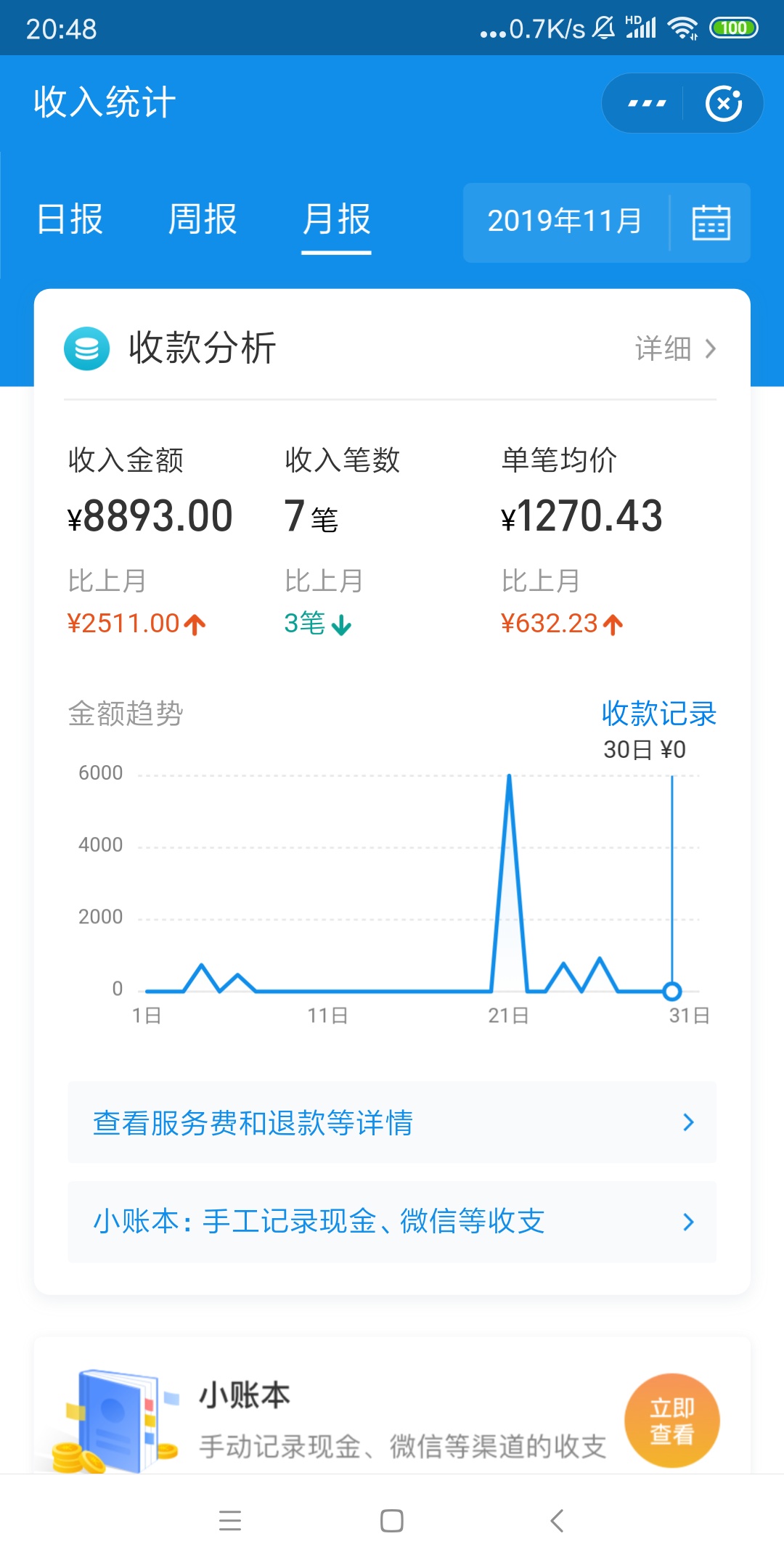Tap the battery indicator in status bar
Viewport: 784px width, 1568px height.
(x=734, y=28)
